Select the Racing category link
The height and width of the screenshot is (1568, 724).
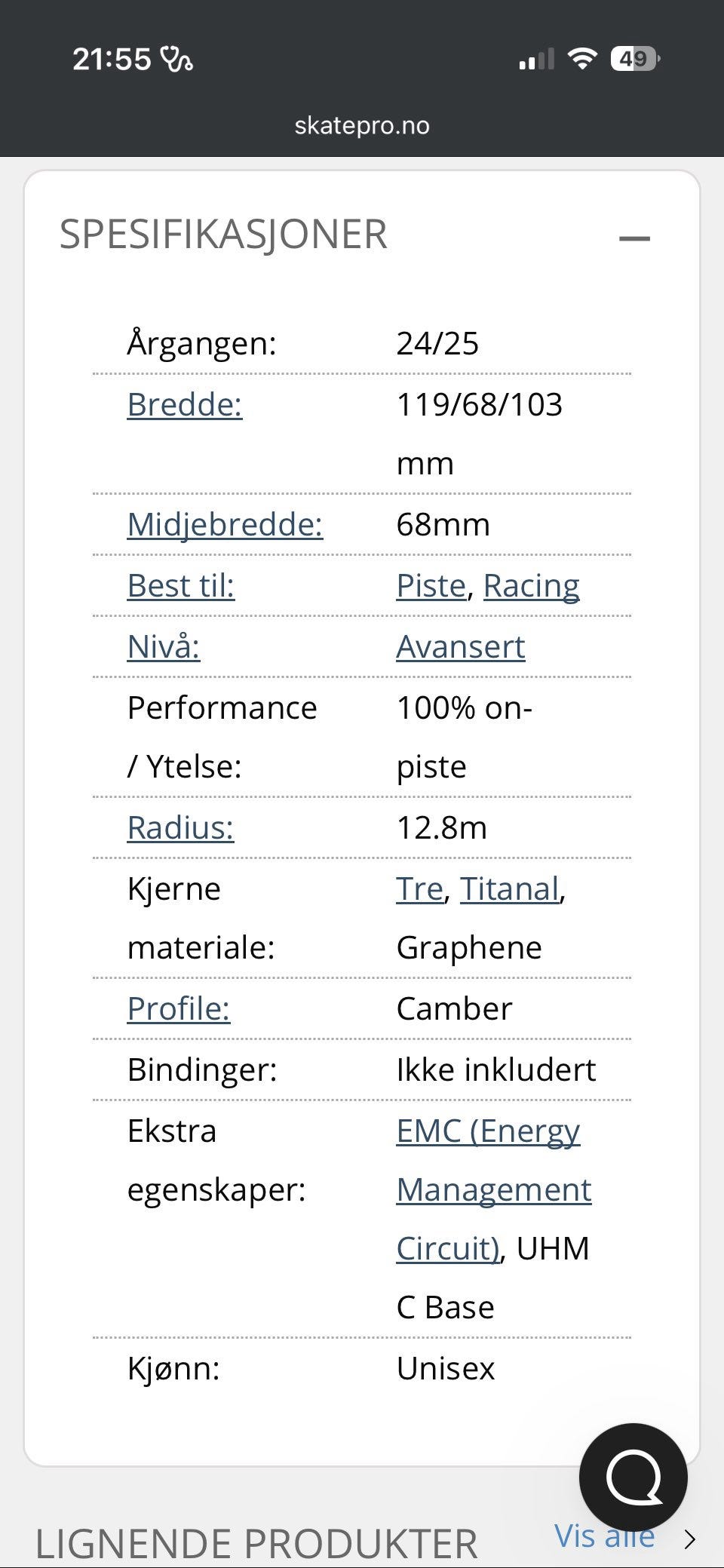point(532,585)
